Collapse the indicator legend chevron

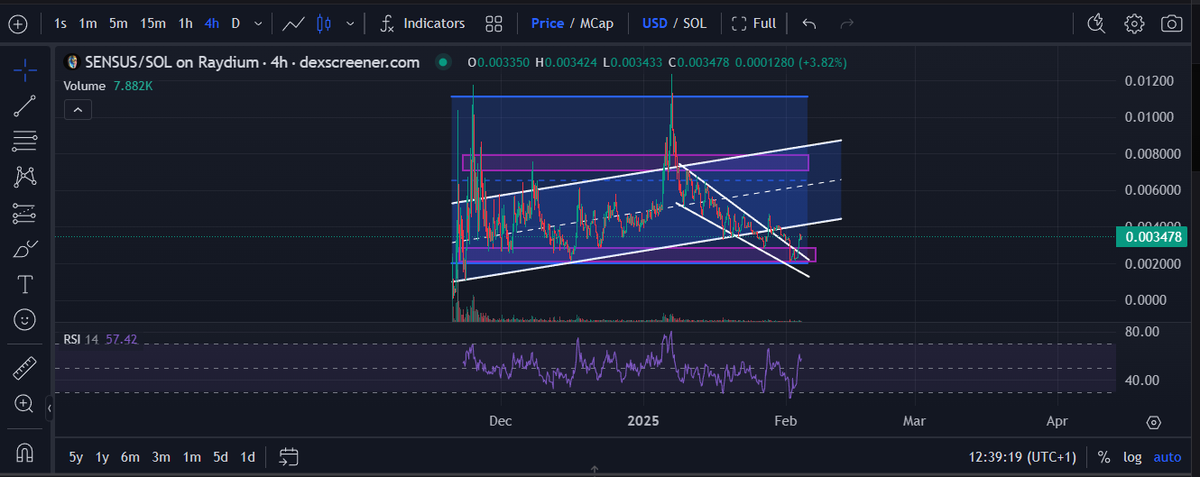point(79,109)
